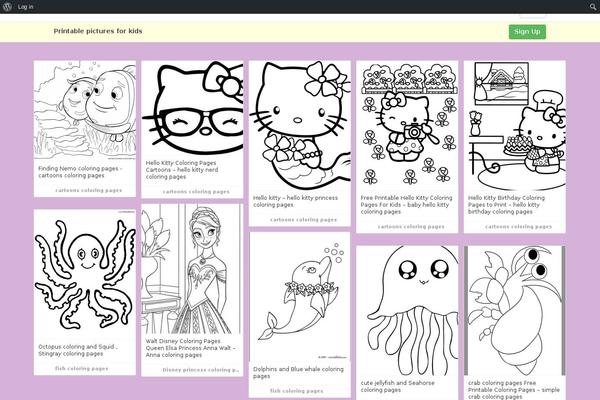Click the Log in link

coord(25,7)
